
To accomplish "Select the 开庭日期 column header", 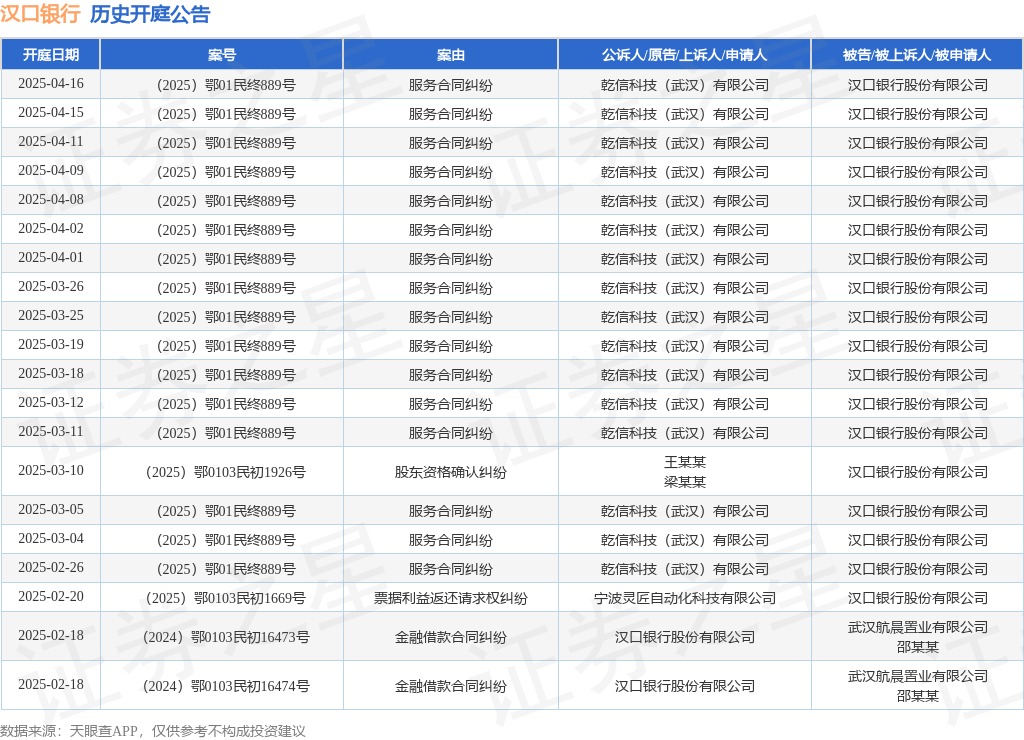I will click(51, 55).
